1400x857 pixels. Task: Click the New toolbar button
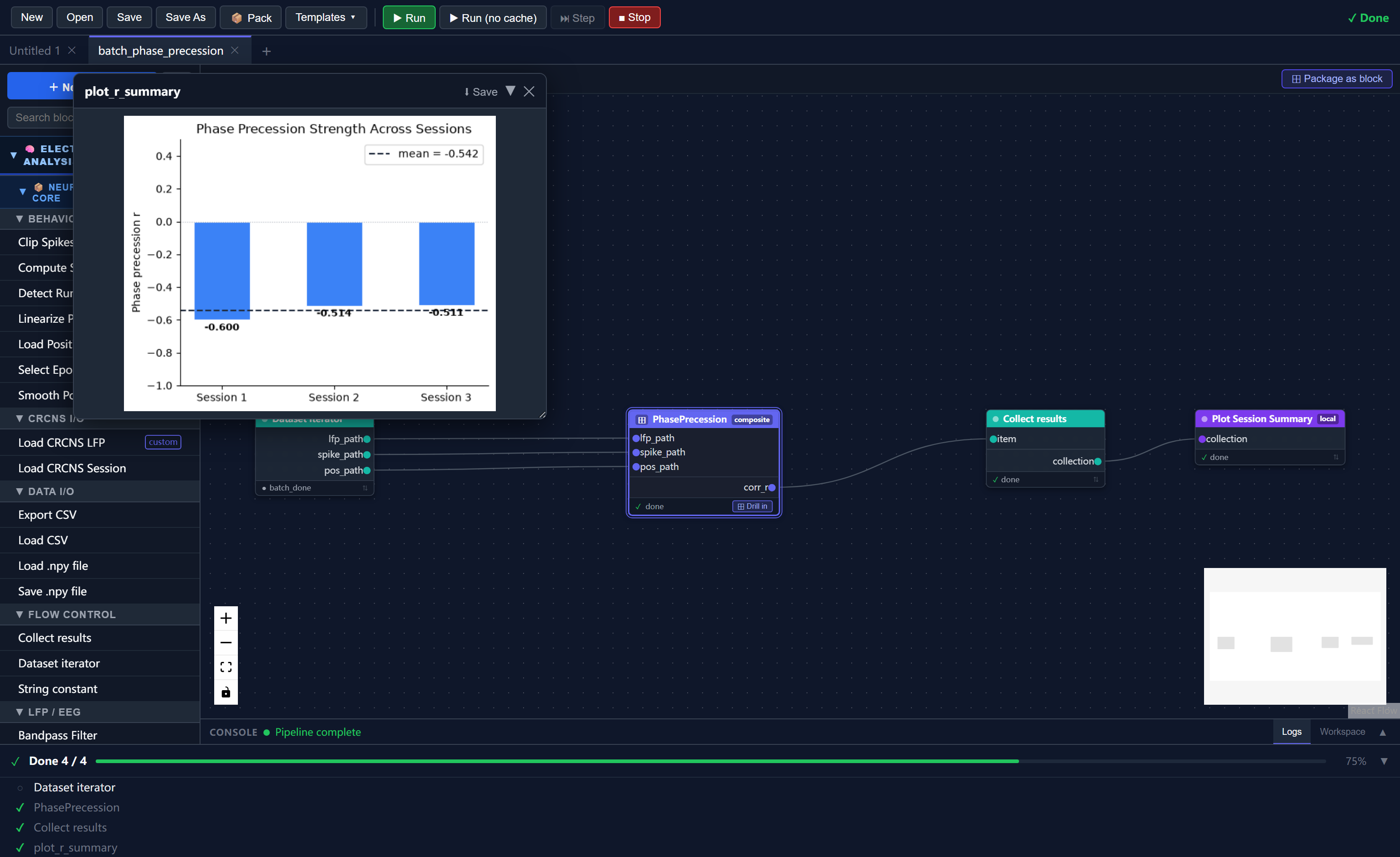(32, 18)
